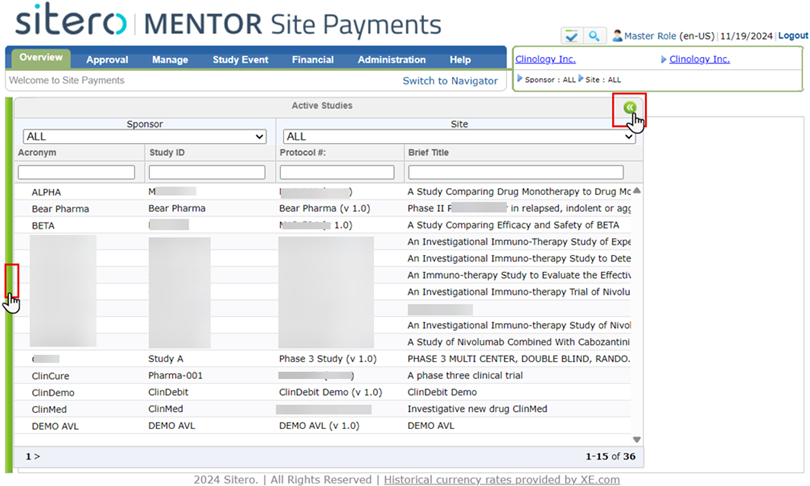
Task: Click 'A Study Comparing Efficacy and Safety of BETA'
Action: click(x=513, y=225)
